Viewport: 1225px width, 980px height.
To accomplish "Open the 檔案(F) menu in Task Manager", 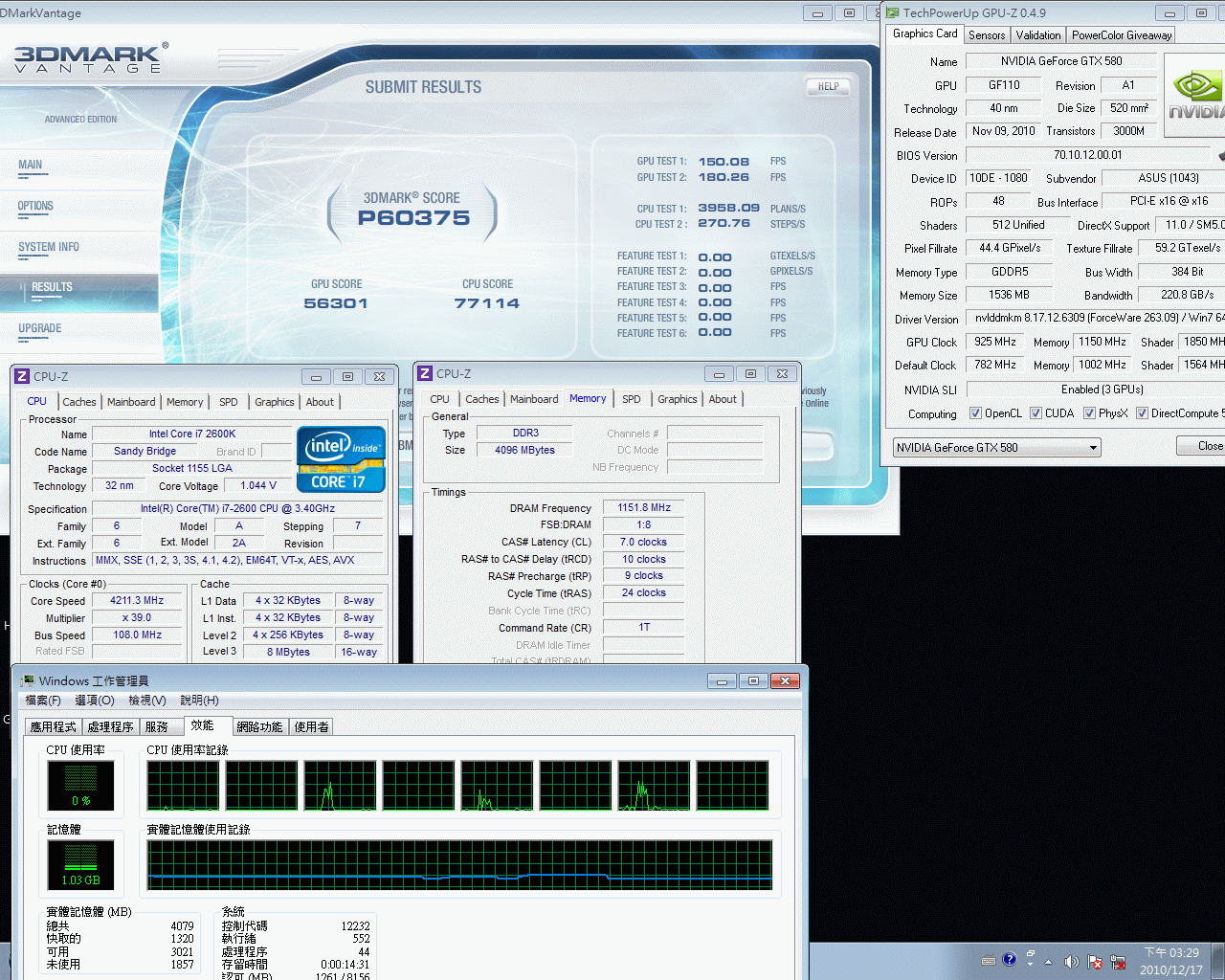I will 43,701.
